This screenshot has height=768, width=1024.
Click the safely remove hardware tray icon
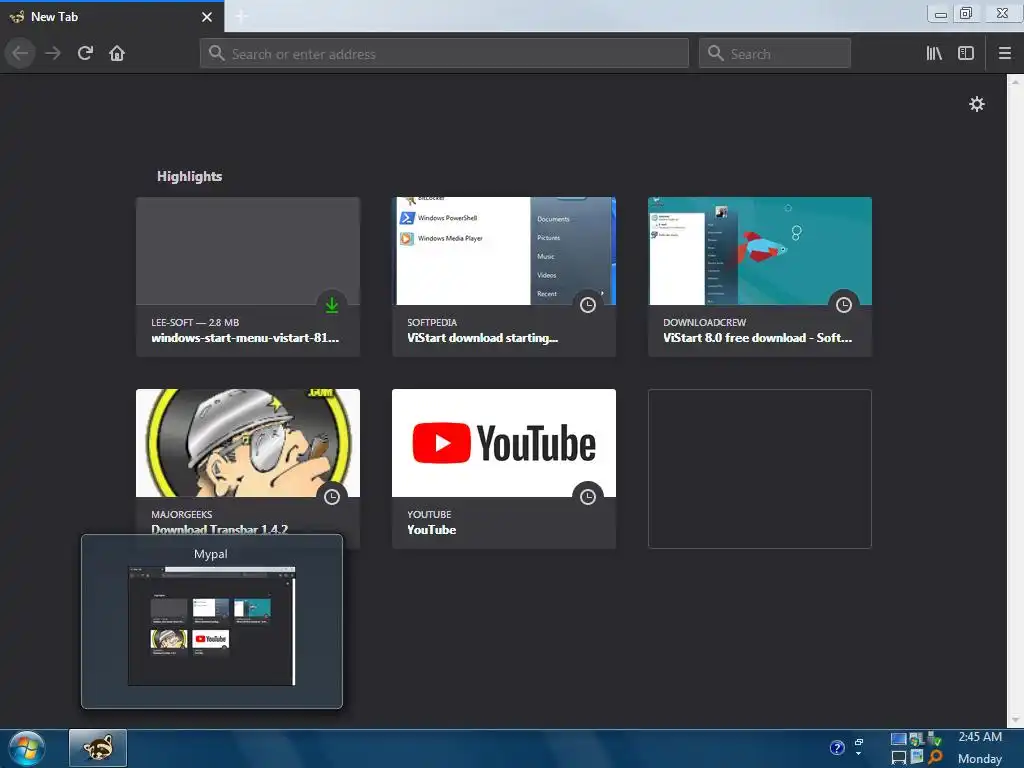tap(934, 739)
